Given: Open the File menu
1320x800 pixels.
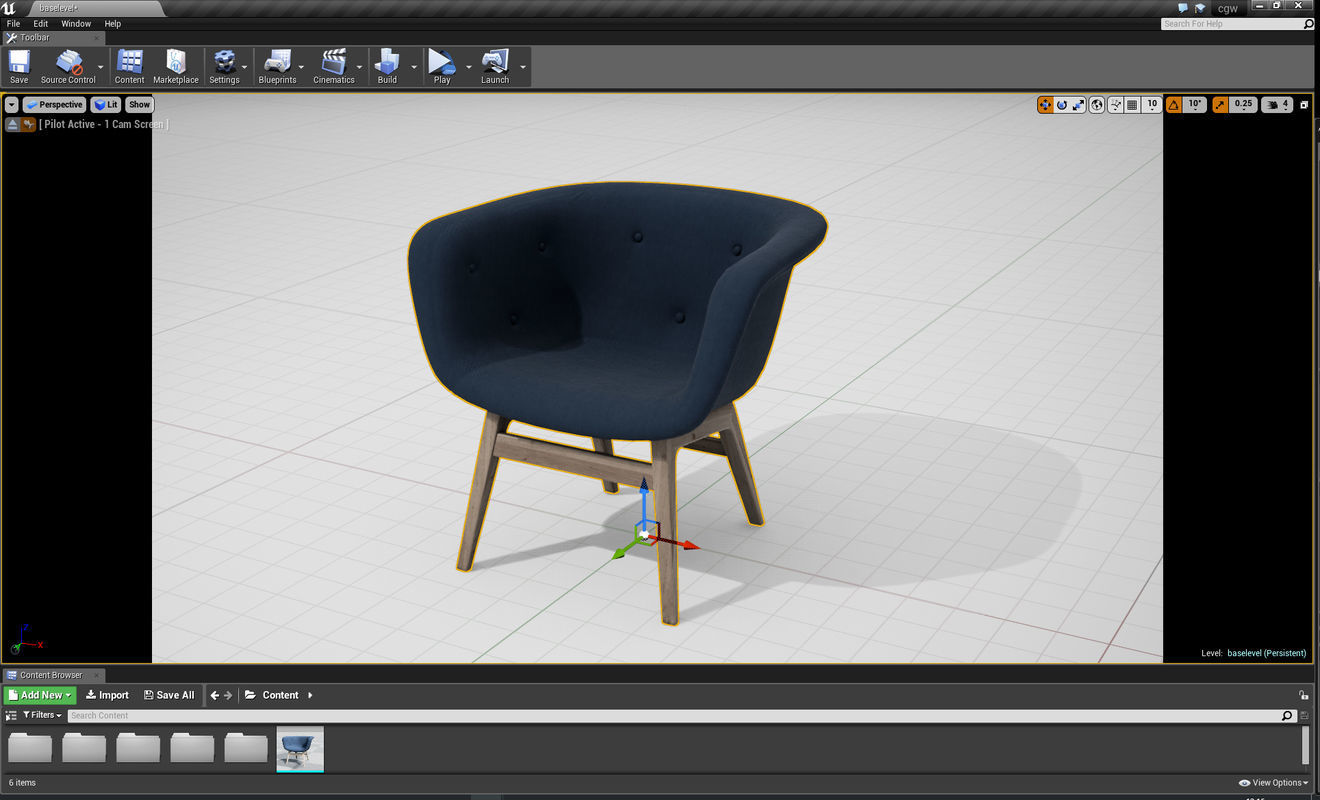Looking at the screenshot, I should (13, 23).
